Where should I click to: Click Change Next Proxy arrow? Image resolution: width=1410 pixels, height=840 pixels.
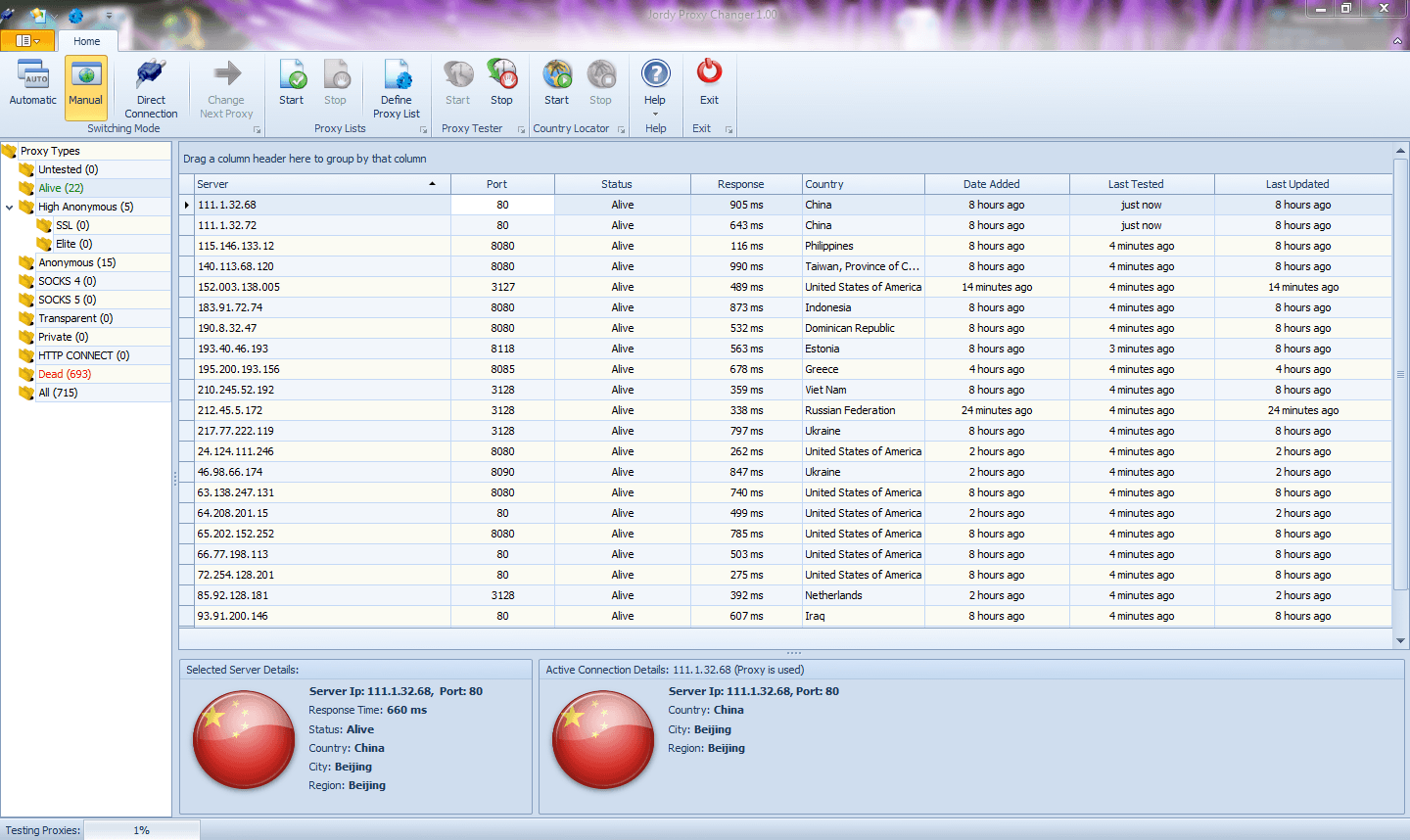click(227, 73)
